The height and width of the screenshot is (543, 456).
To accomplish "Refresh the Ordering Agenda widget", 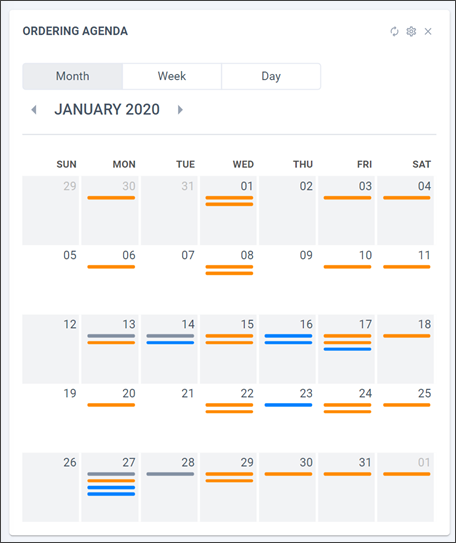I will coord(394,32).
